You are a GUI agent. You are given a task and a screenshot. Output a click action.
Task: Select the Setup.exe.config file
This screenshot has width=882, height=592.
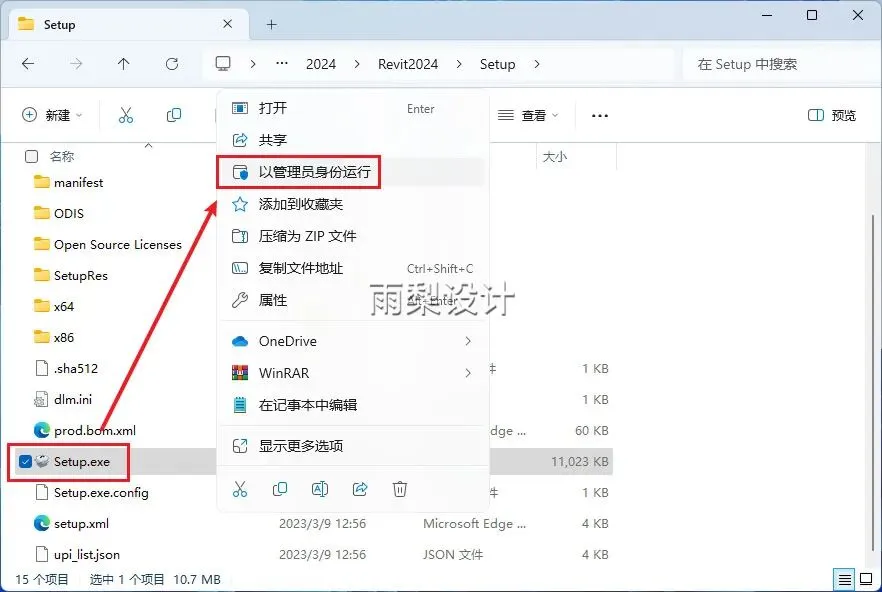101,492
